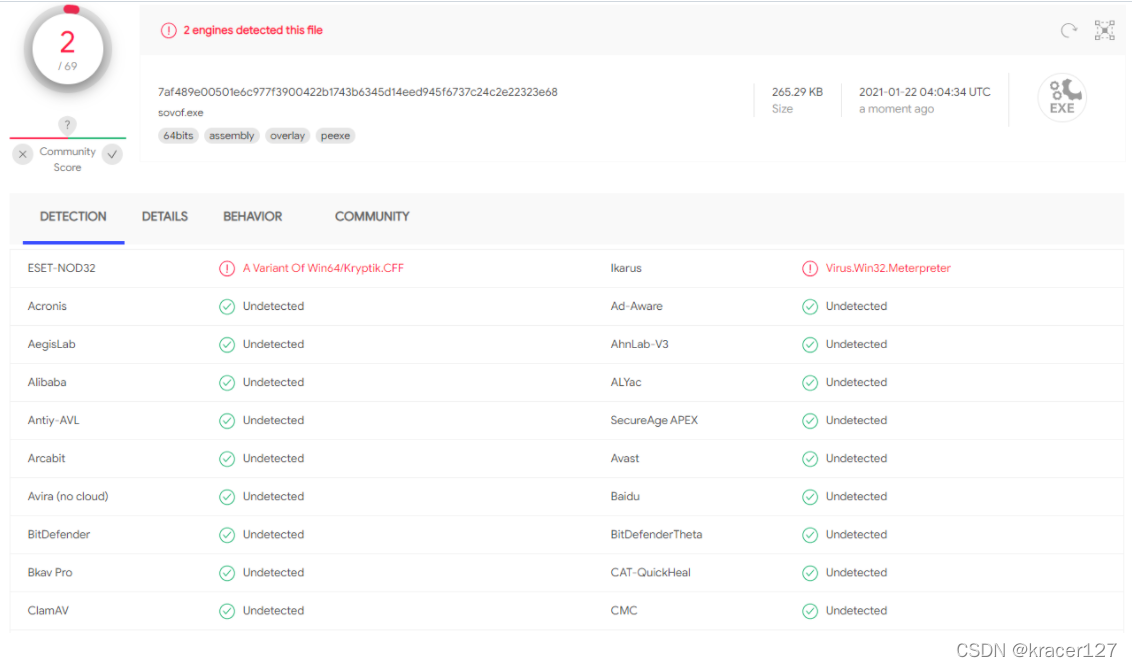Click green checkmark beside Acronis Undetected
1132x667 pixels.
(x=227, y=306)
